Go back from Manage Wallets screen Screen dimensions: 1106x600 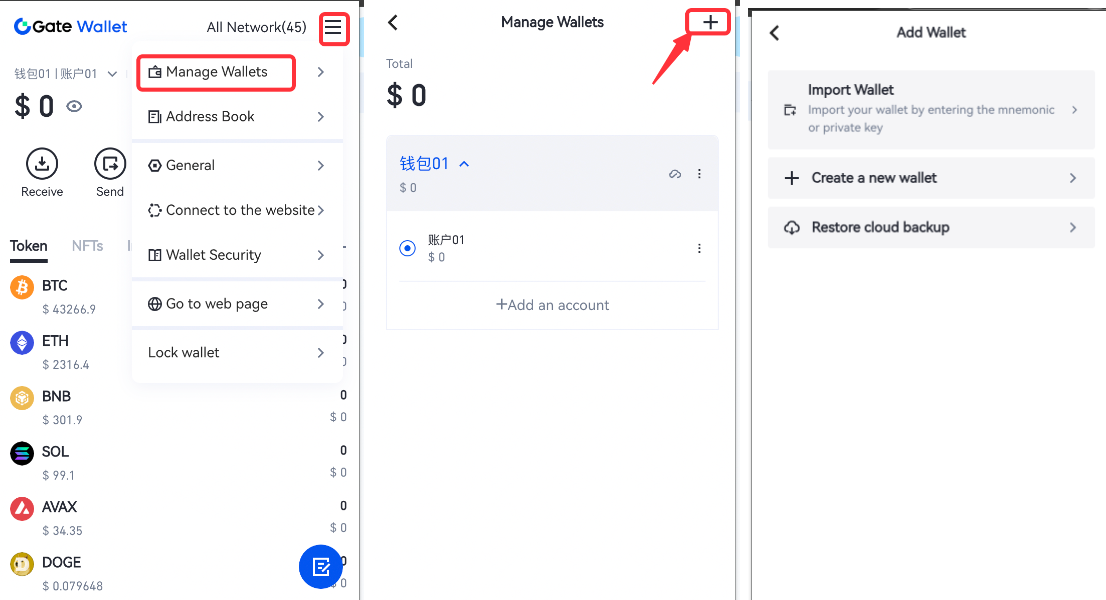[393, 22]
